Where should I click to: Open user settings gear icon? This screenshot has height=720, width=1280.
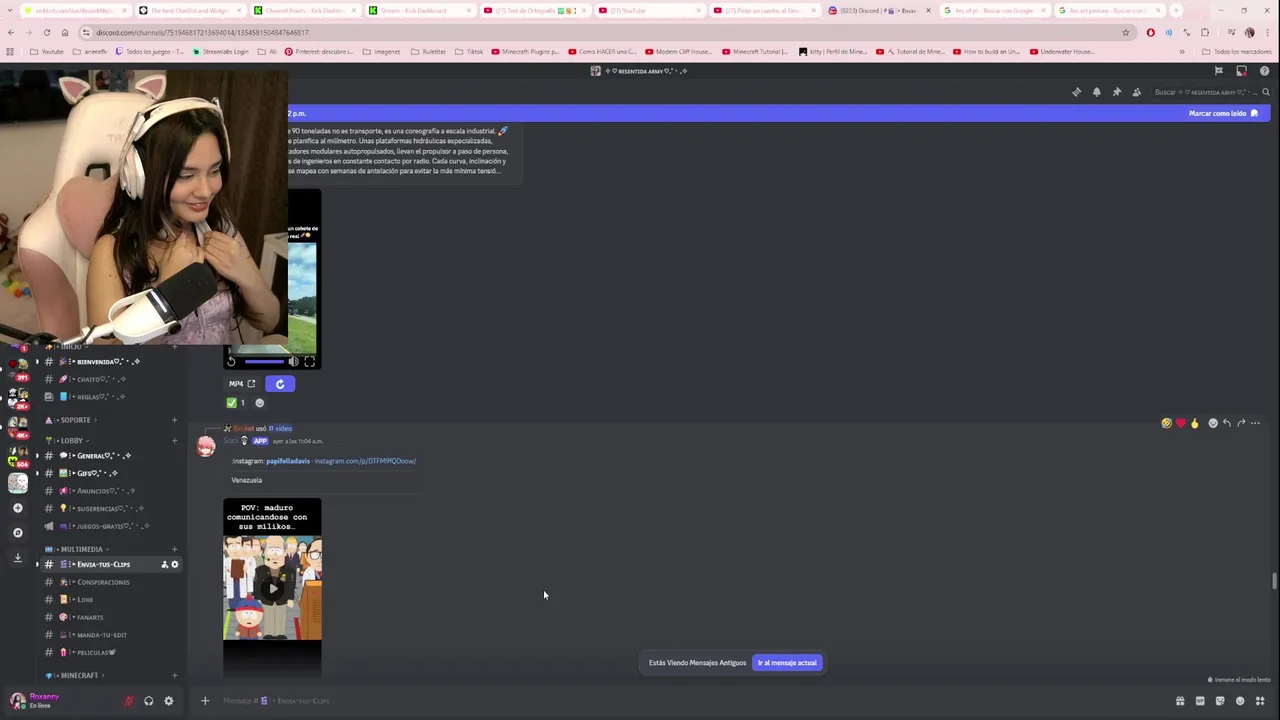[x=168, y=701]
